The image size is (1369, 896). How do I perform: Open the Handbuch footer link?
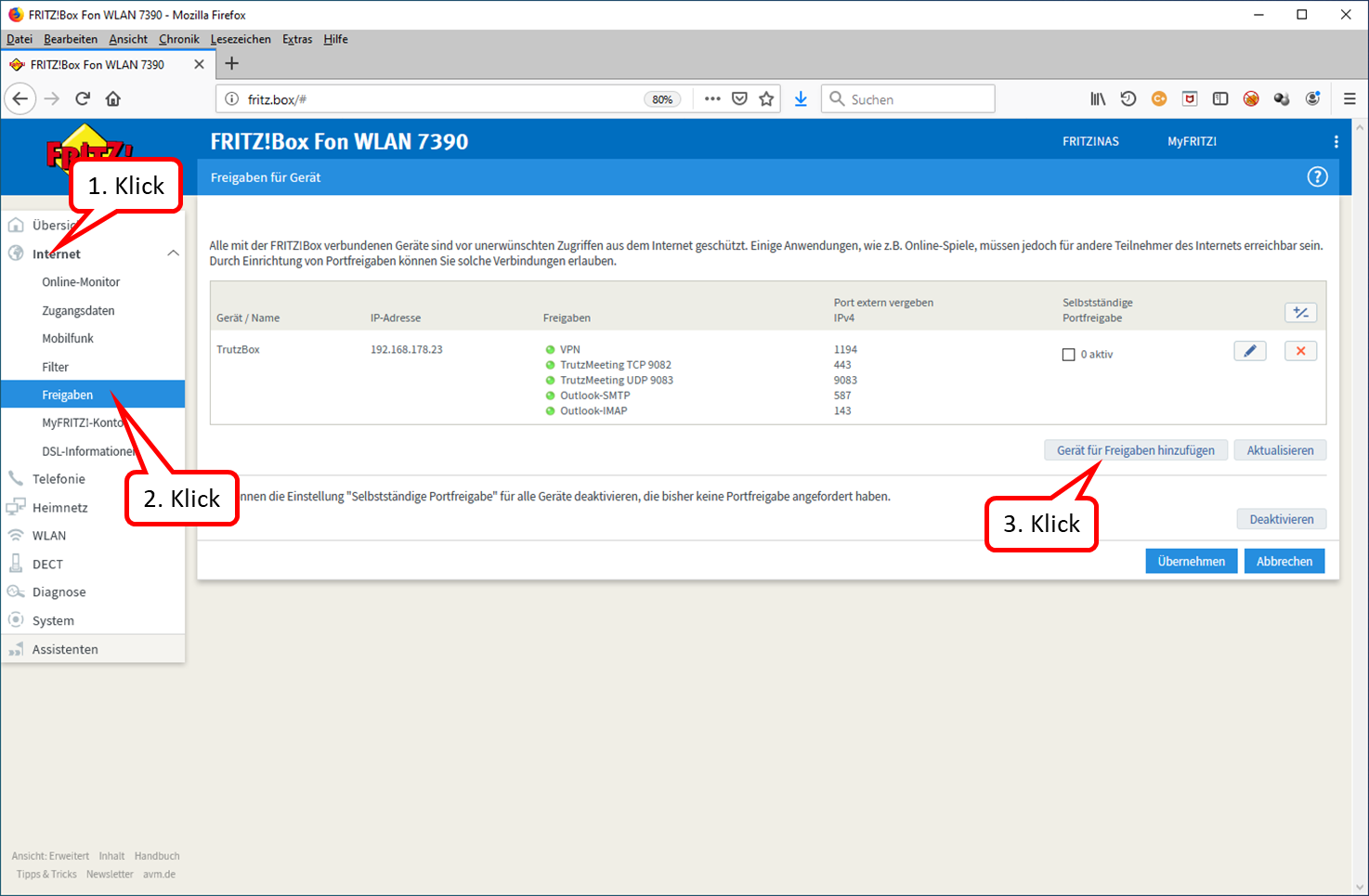click(x=157, y=856)
